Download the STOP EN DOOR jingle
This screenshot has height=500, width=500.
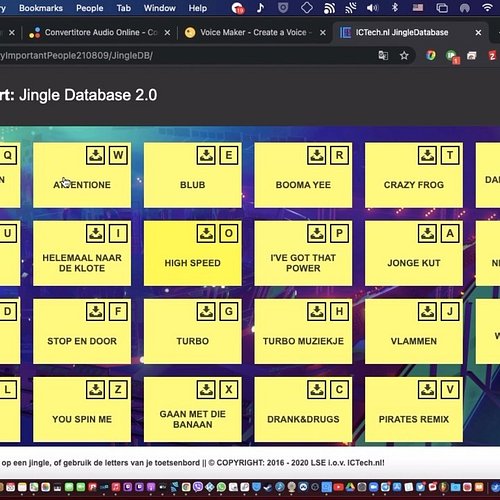(x=95, y=311)
